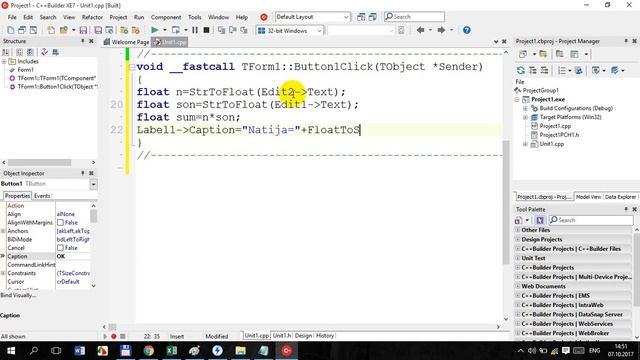Viewport: 640px width, 360px height.
Task: Click the Open Project folder icon
Action: coord(64,30)
